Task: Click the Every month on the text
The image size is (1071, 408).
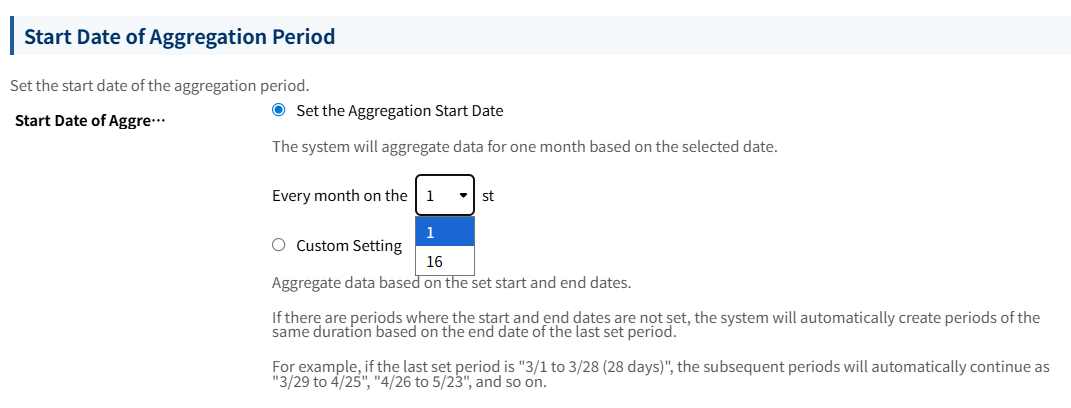Action: (x=339, y=196)
